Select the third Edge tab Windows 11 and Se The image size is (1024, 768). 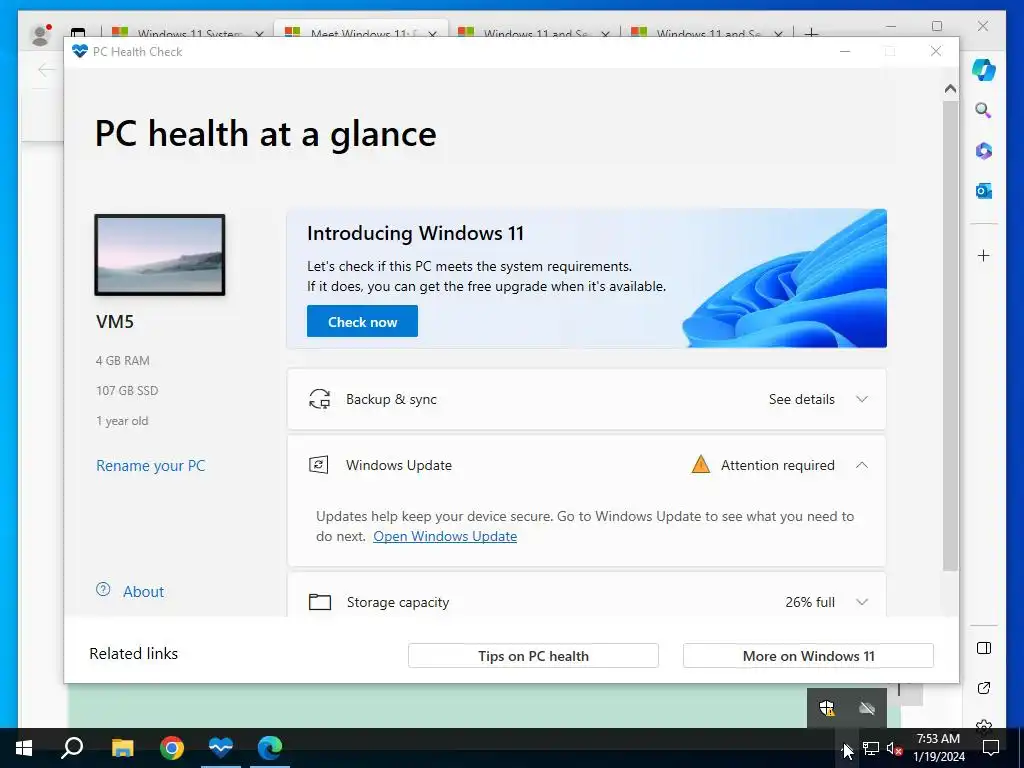(534, 33)
